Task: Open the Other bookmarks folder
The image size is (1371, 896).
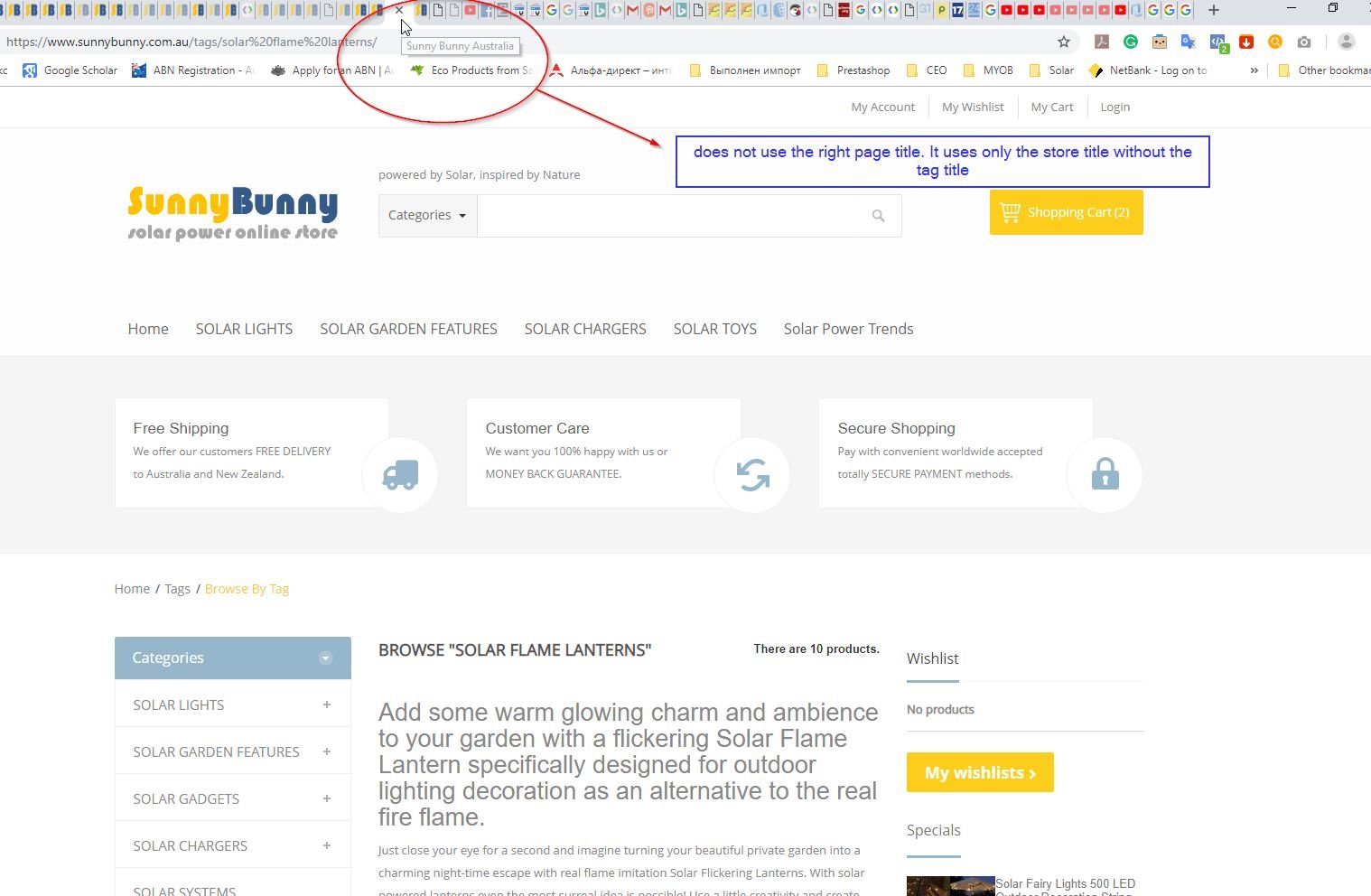Action: point(1324,70)
